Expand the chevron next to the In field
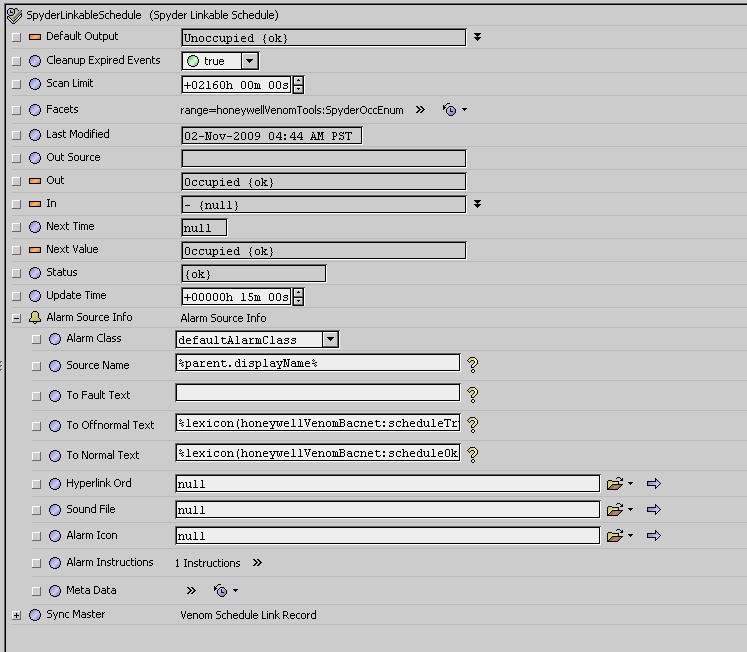 click(478, 205)
